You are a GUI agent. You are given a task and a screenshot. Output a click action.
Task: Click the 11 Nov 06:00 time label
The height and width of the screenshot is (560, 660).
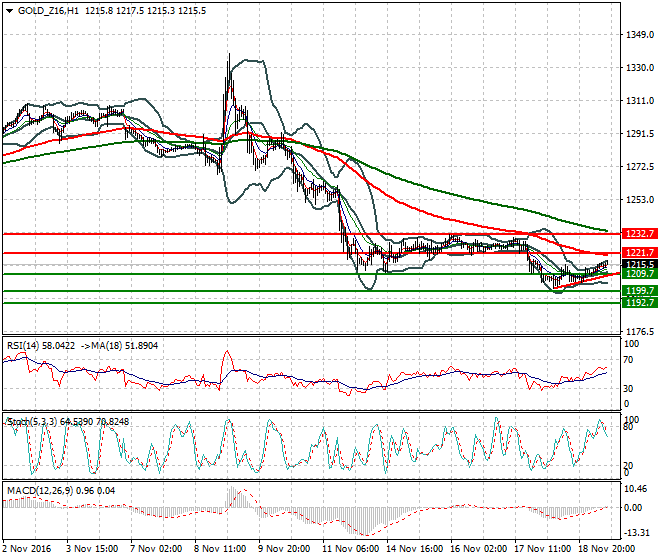click(x=350, y=549)
